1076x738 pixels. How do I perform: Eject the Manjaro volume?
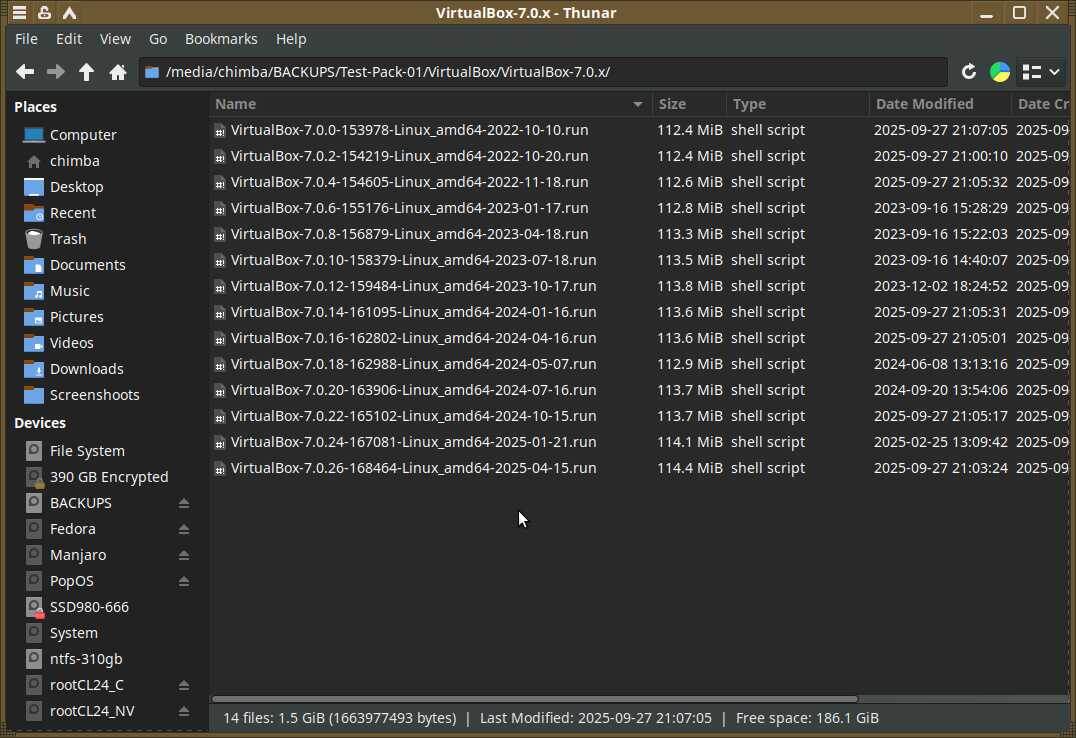pyautogui.click(x=184, y=555)
